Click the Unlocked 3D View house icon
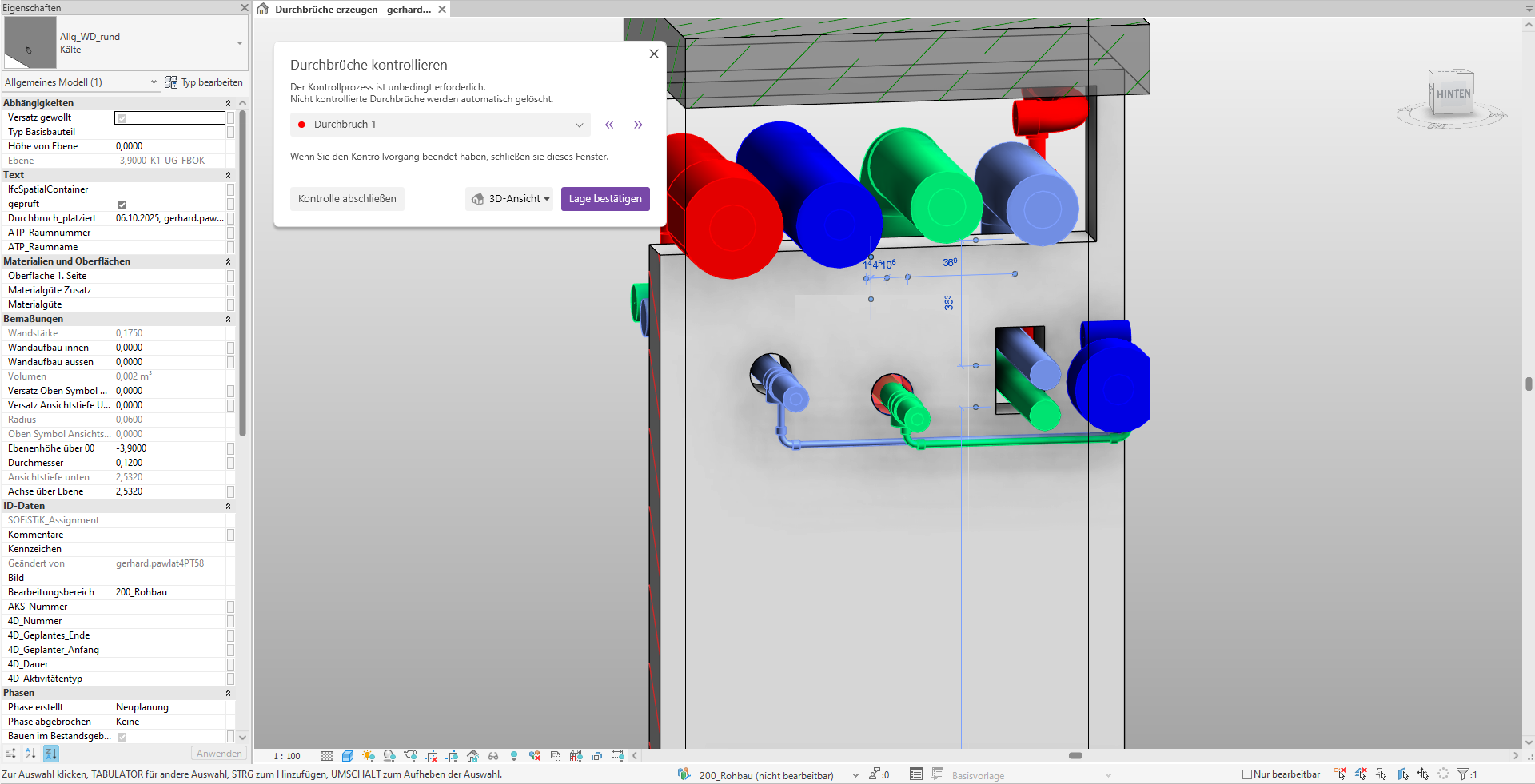The width and height of the screenshot is (1535, 784). pyautogui.click(x=472, y=756)
